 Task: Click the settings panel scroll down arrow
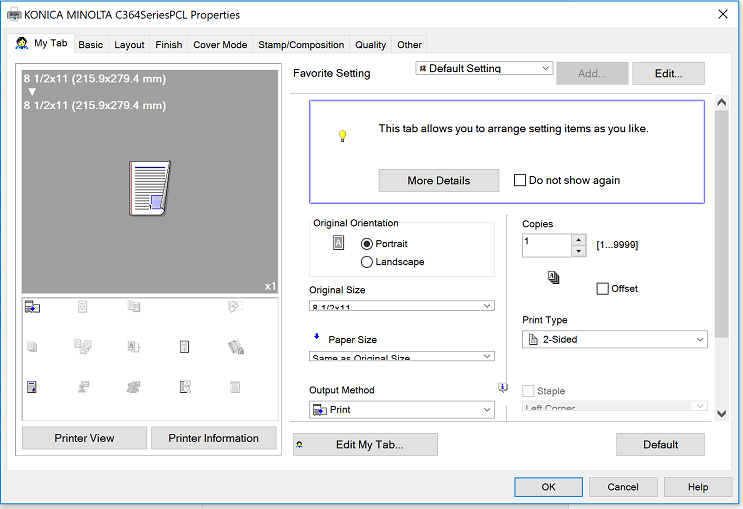pyautogui.click(x=722, y=413)
